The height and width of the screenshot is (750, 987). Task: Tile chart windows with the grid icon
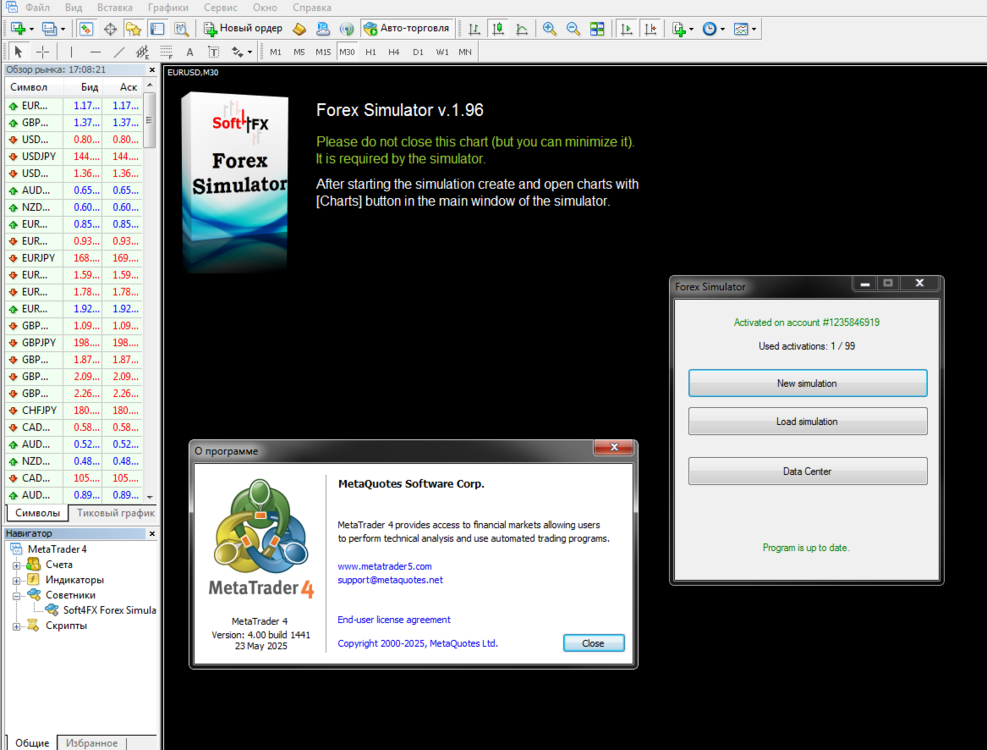(x=597, y=29)
